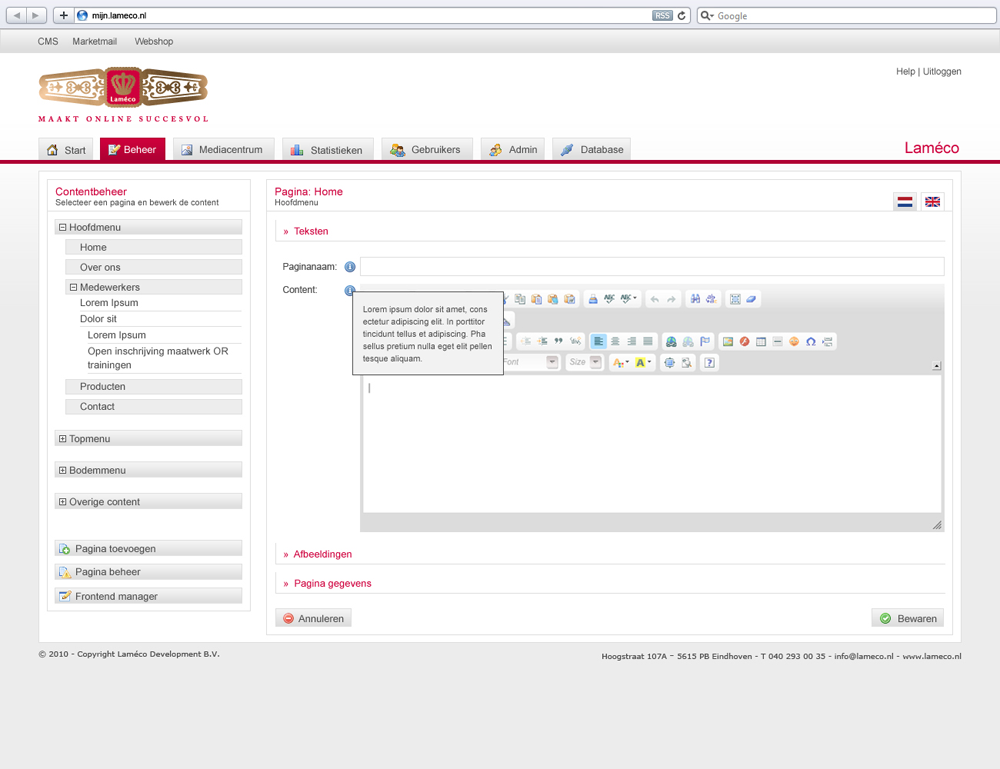Screen dimensions: 1000x769
Task: Switch language to the English flag
Action: 932,202
